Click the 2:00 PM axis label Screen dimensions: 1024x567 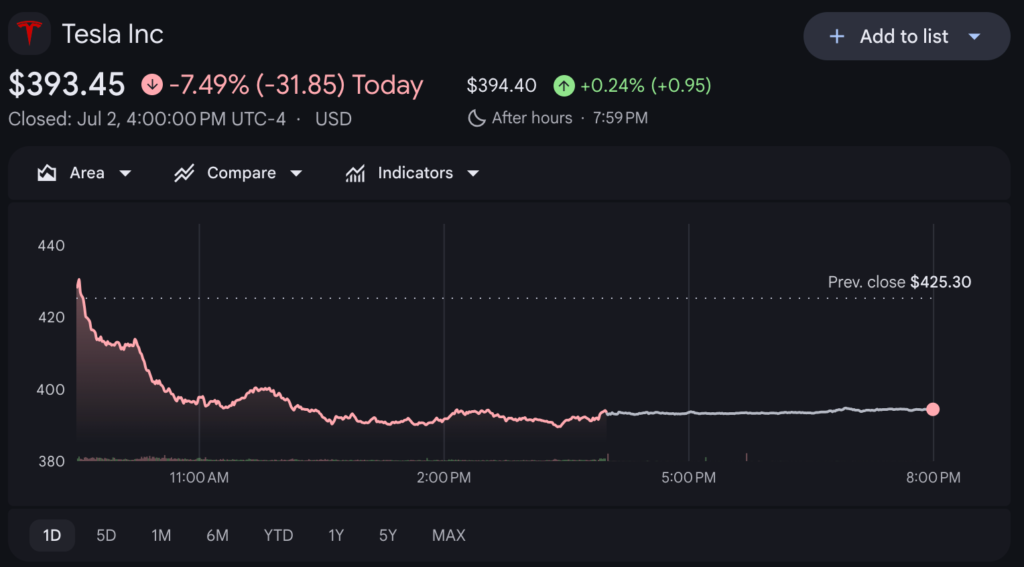click(444, 478)
